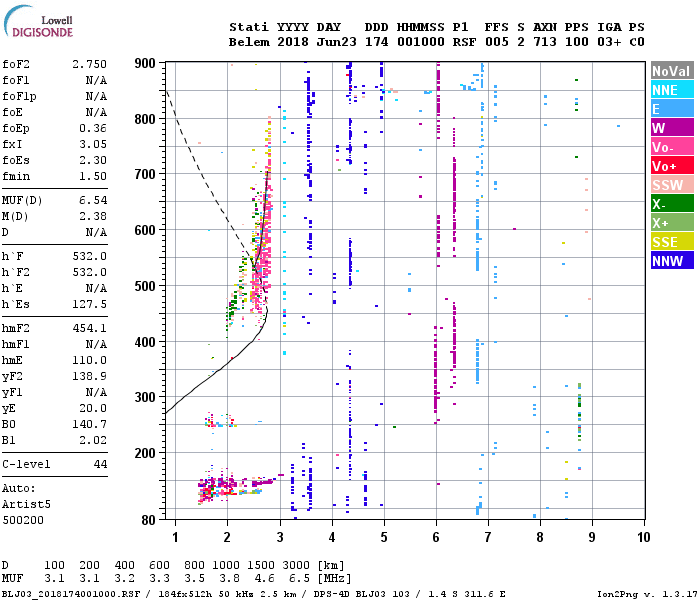Click the hmF2 value 454.1

(x=90, y=328)
